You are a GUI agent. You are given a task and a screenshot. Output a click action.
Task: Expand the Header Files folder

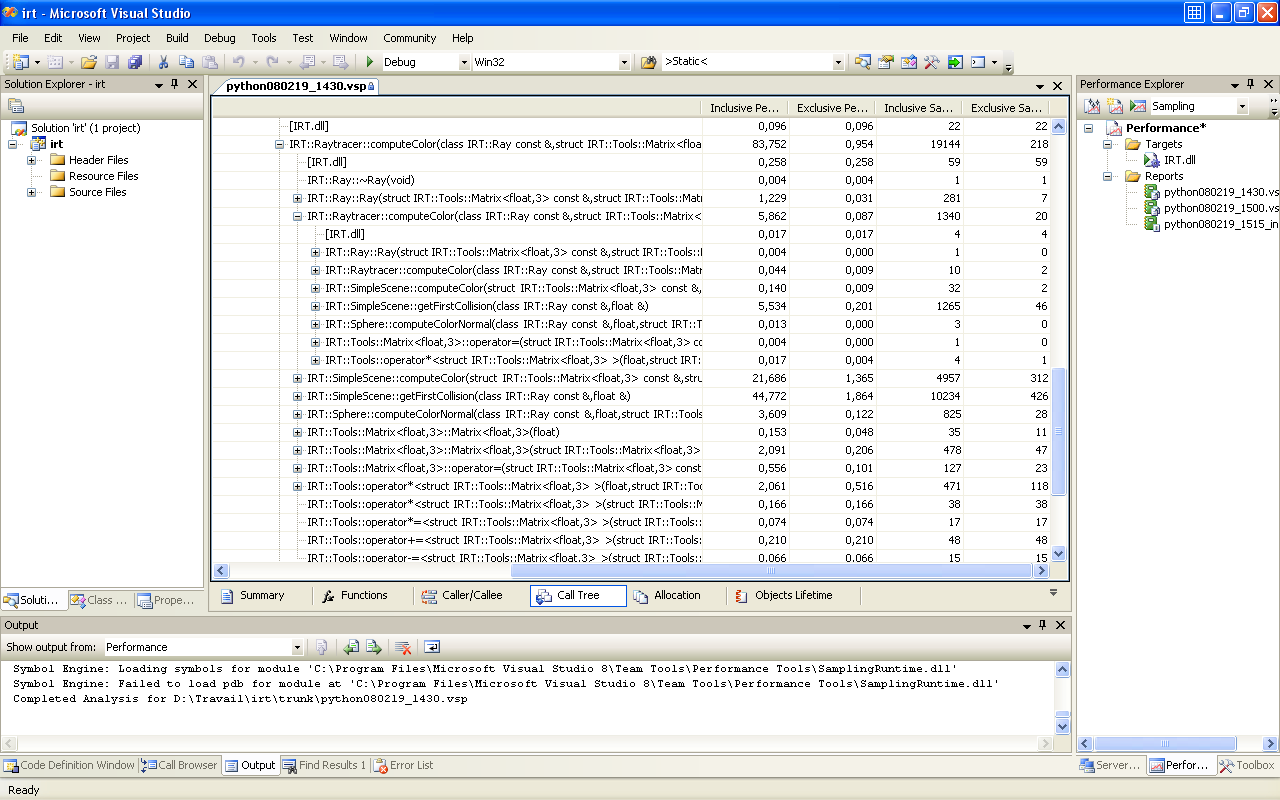pyautogui.click(x=32, y=160)
